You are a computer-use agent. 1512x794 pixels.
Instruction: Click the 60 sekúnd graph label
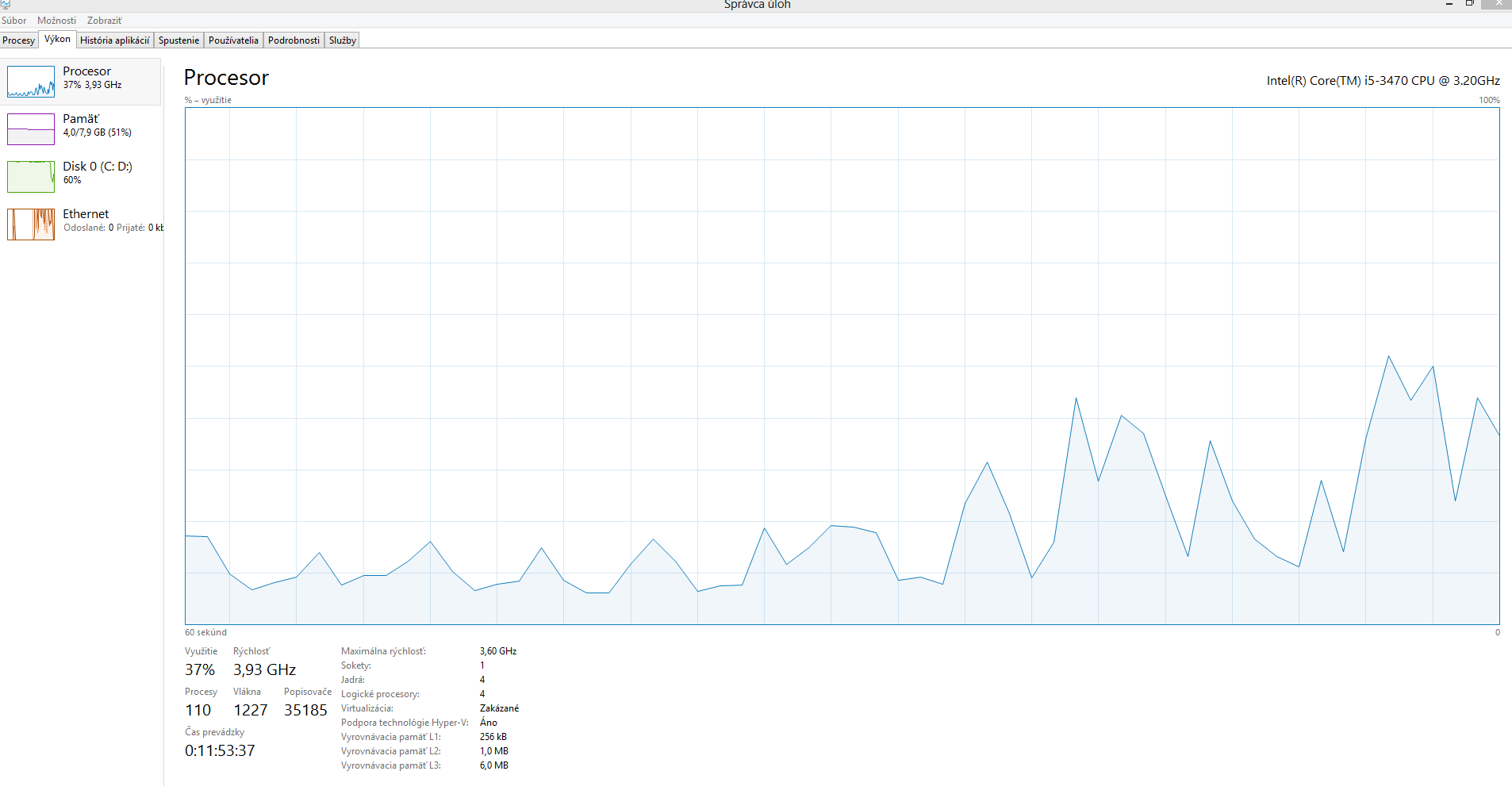[x=205, y=632]
